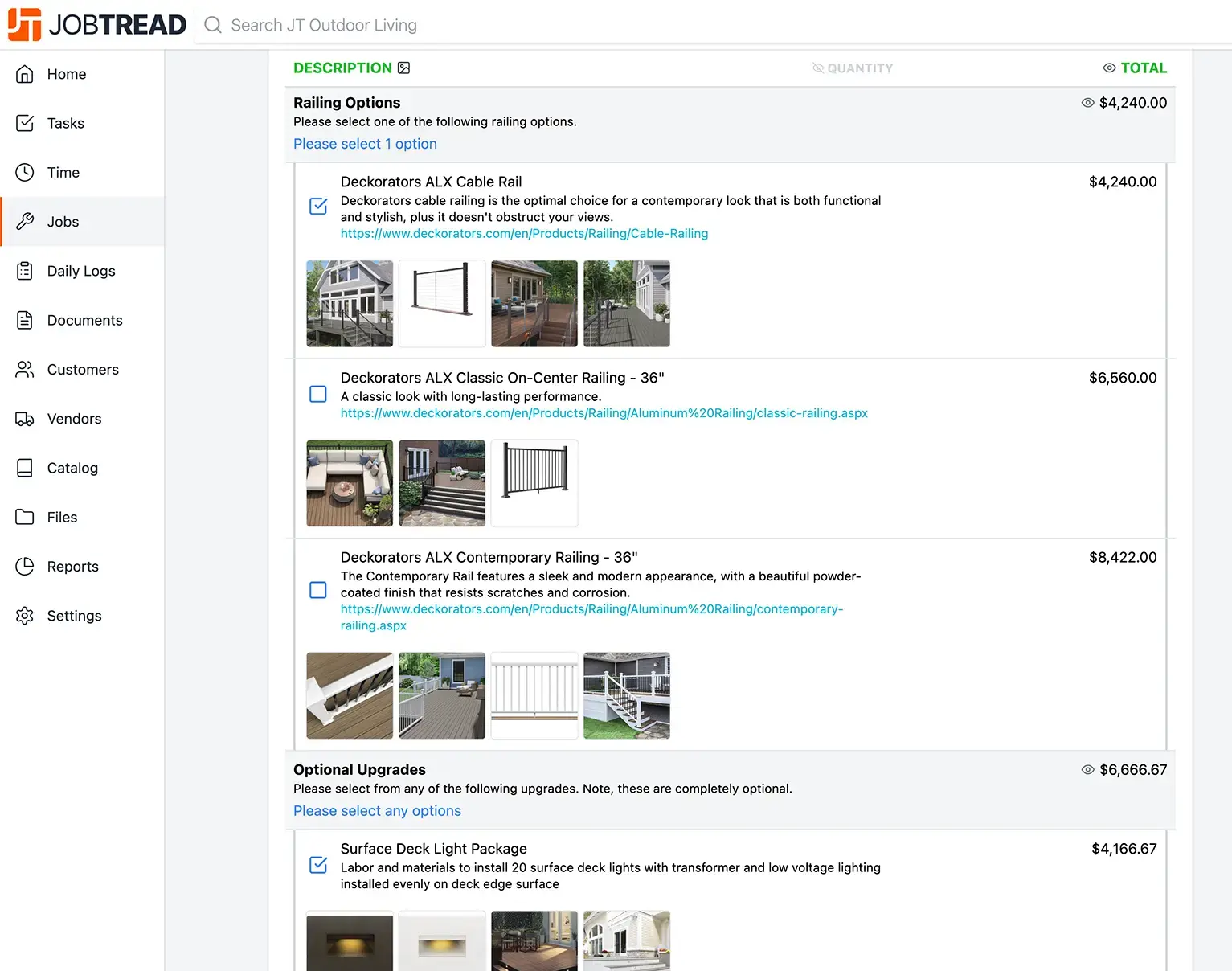Viewport: 1232px width, 971px height.
Task: Select the ALX Classic On-Center Railing checkbox
Action: click(x=318, y=394)
